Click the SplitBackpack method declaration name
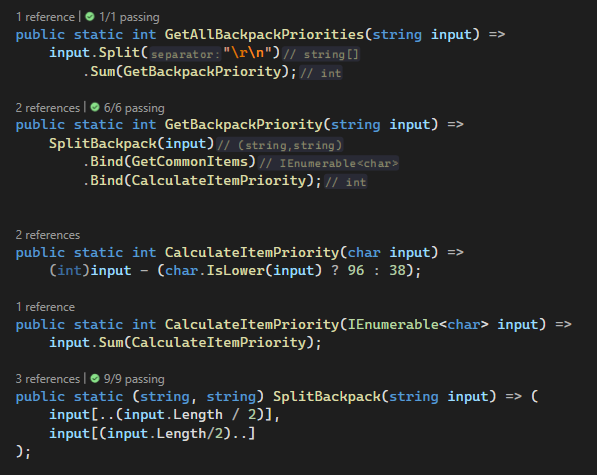The height and width of the screenshot is (475, 597). (327, 397)
